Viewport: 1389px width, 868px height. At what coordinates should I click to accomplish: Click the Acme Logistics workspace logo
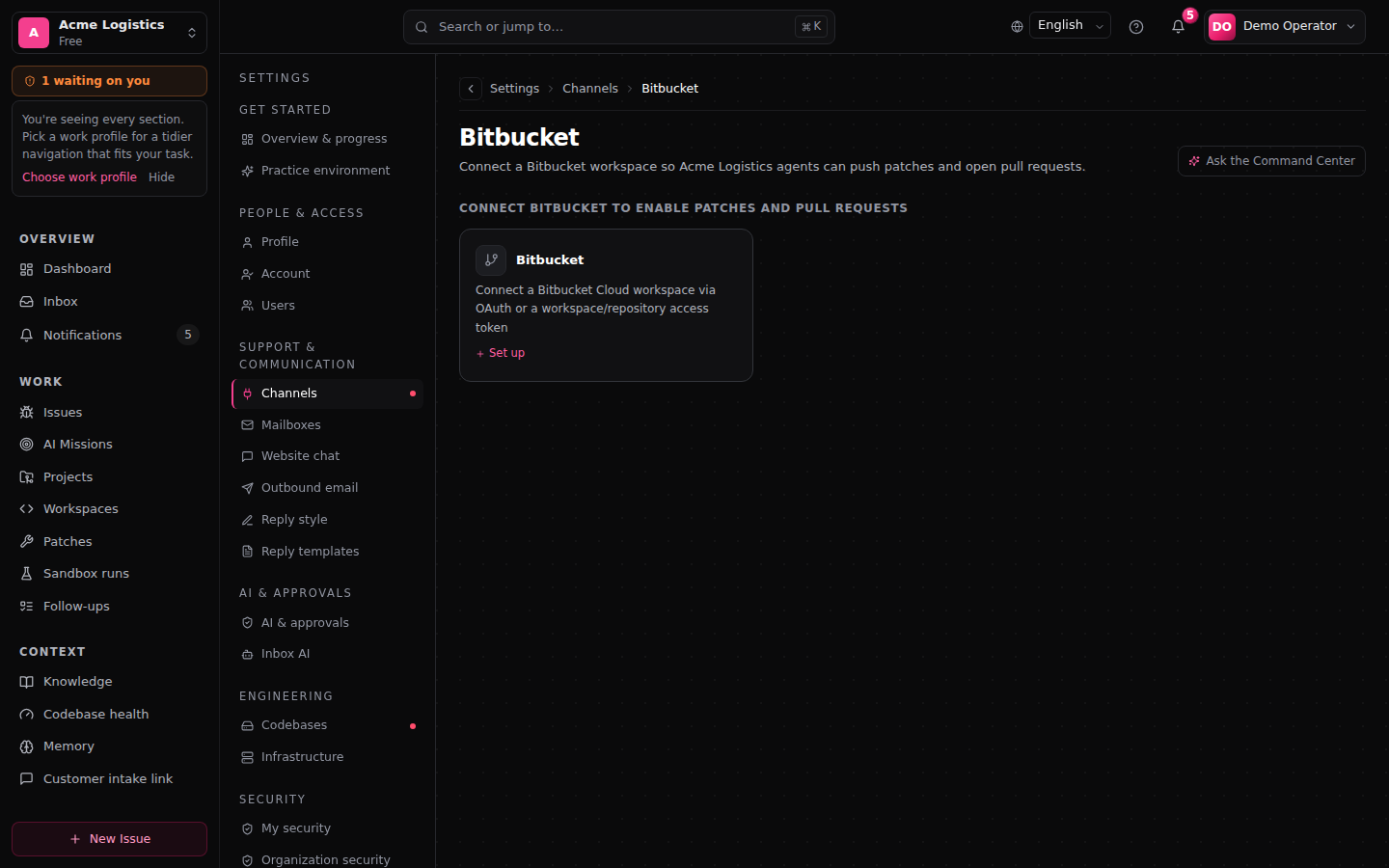(34, 33)
